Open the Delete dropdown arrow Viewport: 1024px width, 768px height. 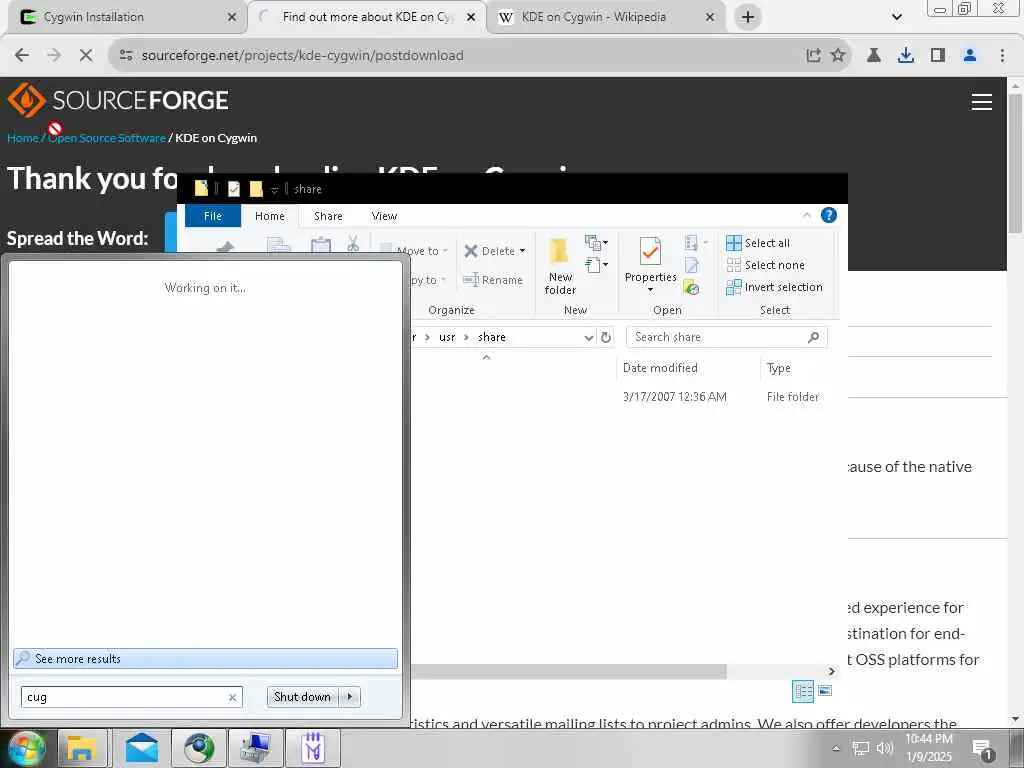point(522,251)
